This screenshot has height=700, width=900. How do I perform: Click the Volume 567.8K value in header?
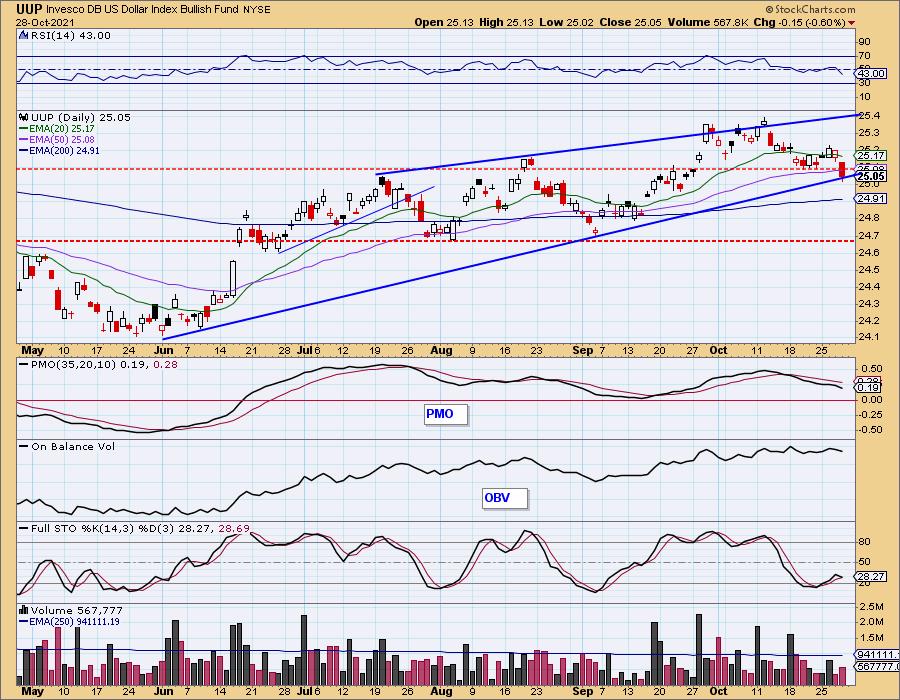[707, 22]
